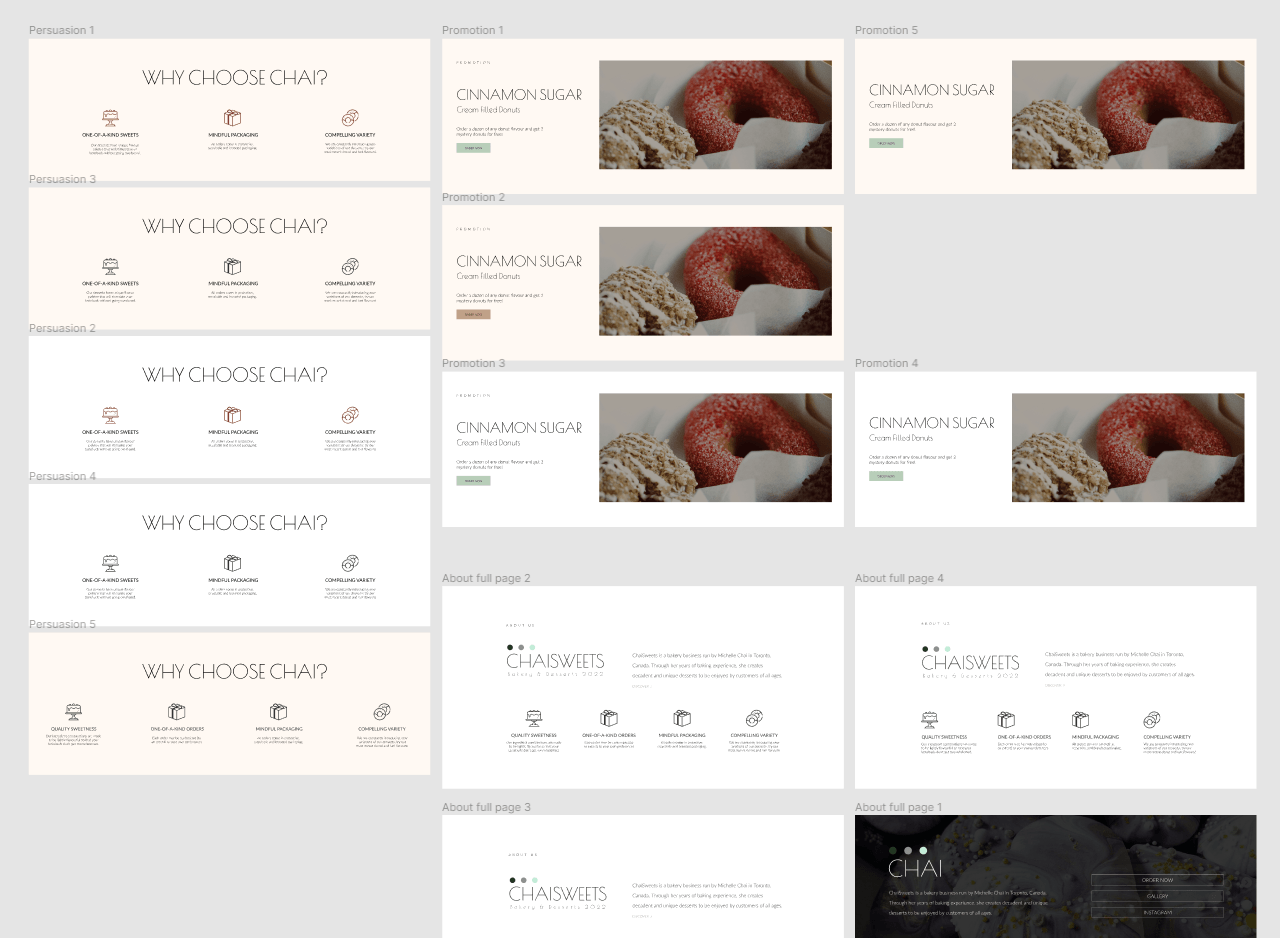Select the green dot above the CHAISWEETS logo
The image size is (1280, 938).
(x=533, y=647)
